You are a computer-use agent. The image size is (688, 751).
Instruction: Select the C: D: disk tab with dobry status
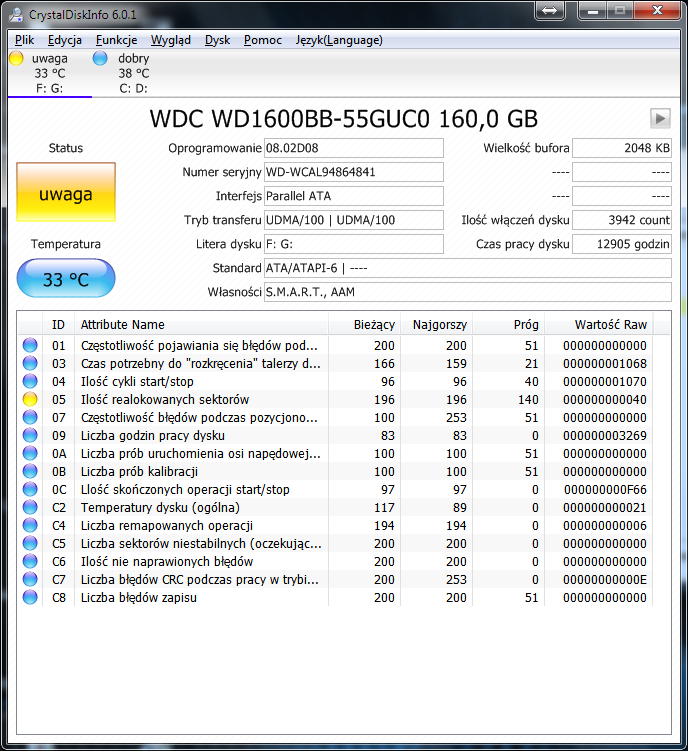point(134,73)
